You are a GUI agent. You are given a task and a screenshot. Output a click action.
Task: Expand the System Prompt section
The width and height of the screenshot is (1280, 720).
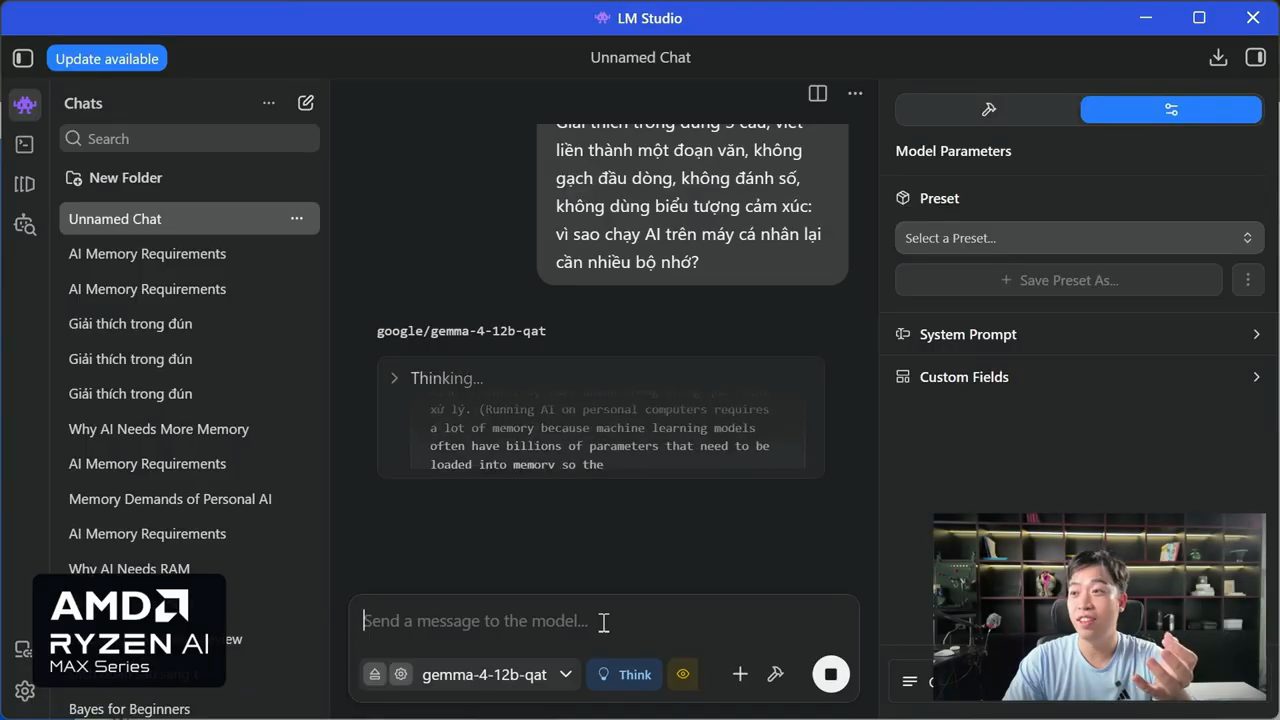(1079, 334)
